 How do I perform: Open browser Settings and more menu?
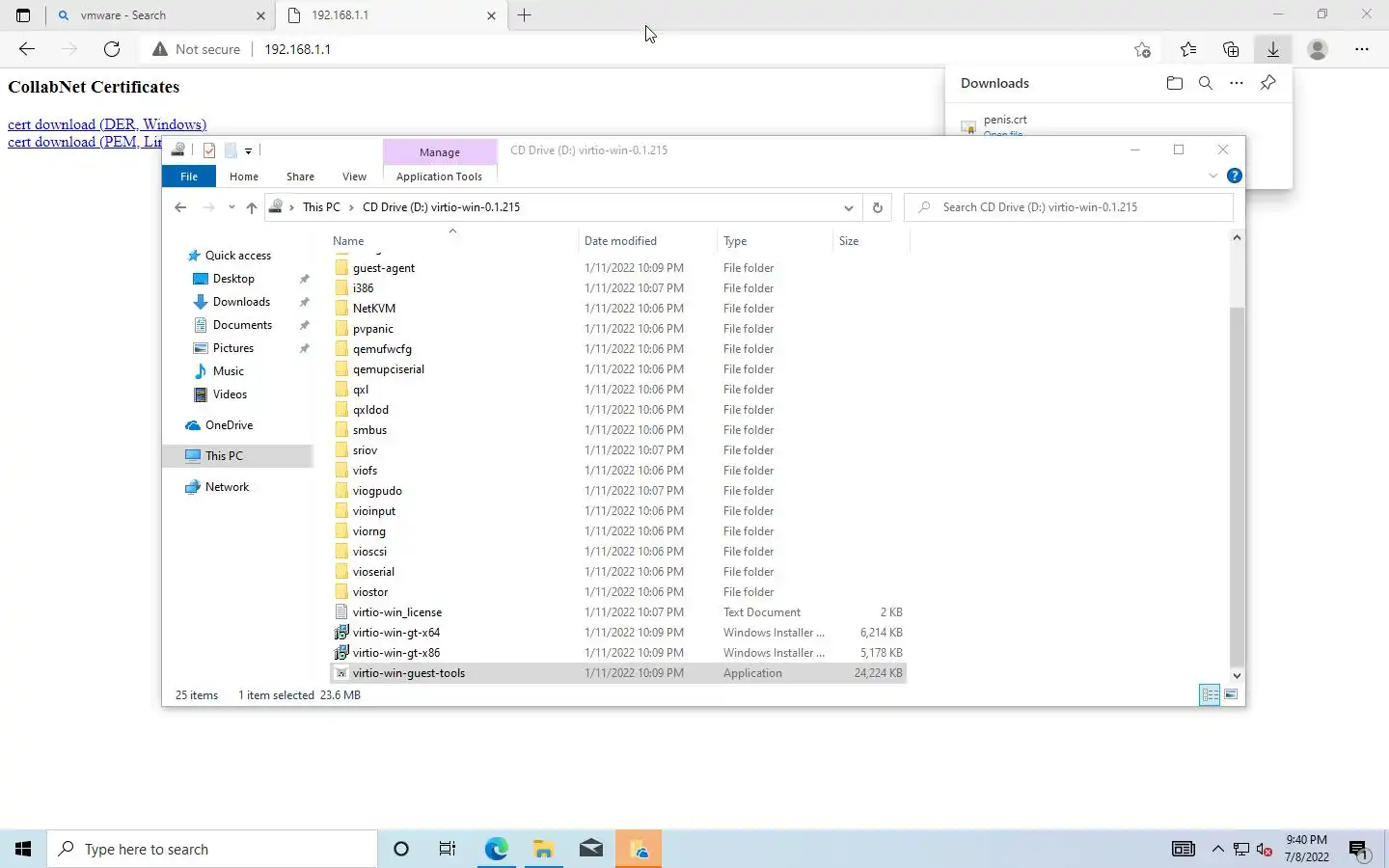point(1362,49)
